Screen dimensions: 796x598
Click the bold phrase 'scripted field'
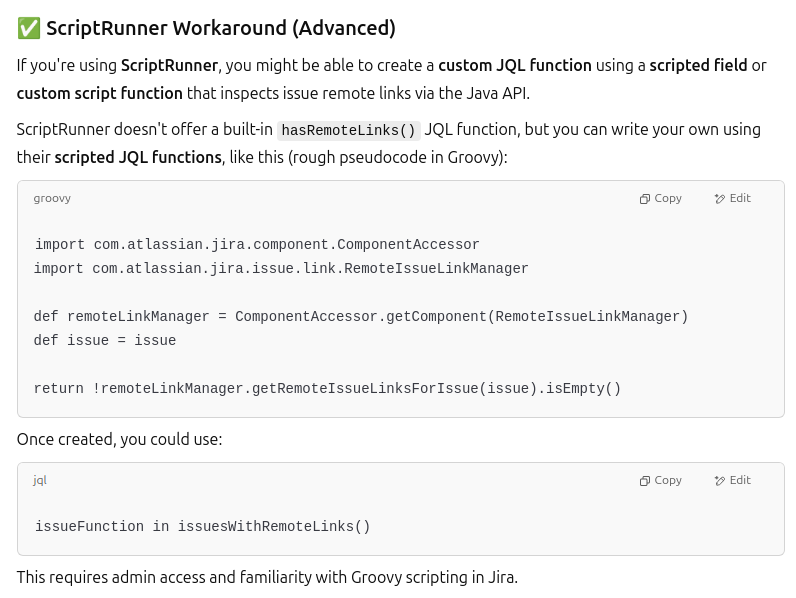point(698,65)
